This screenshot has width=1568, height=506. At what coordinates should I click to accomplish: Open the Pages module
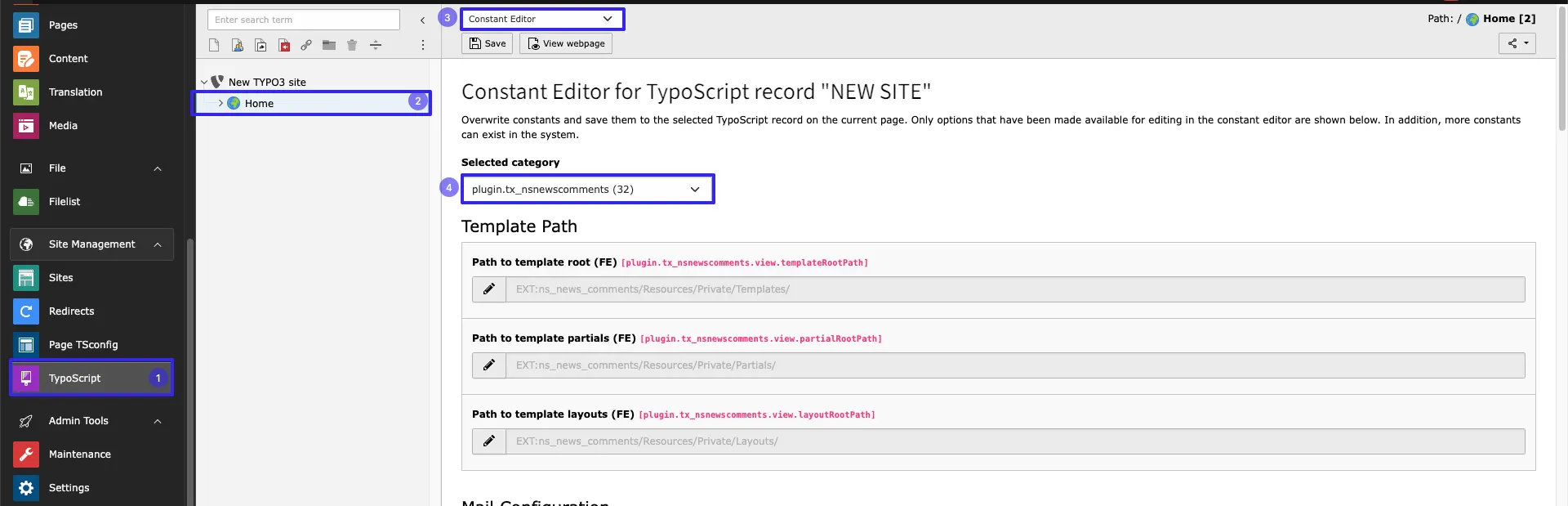click(x=91, y=25)
